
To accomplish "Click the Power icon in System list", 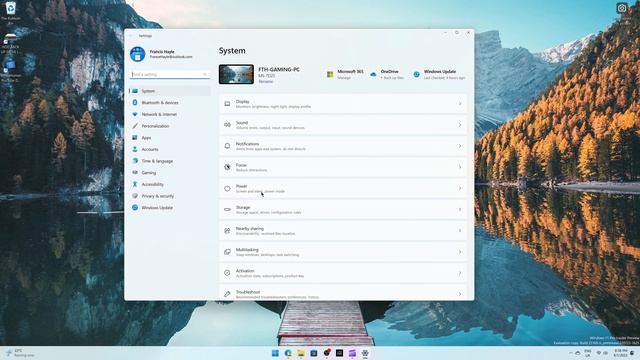I will pos(227,189).
